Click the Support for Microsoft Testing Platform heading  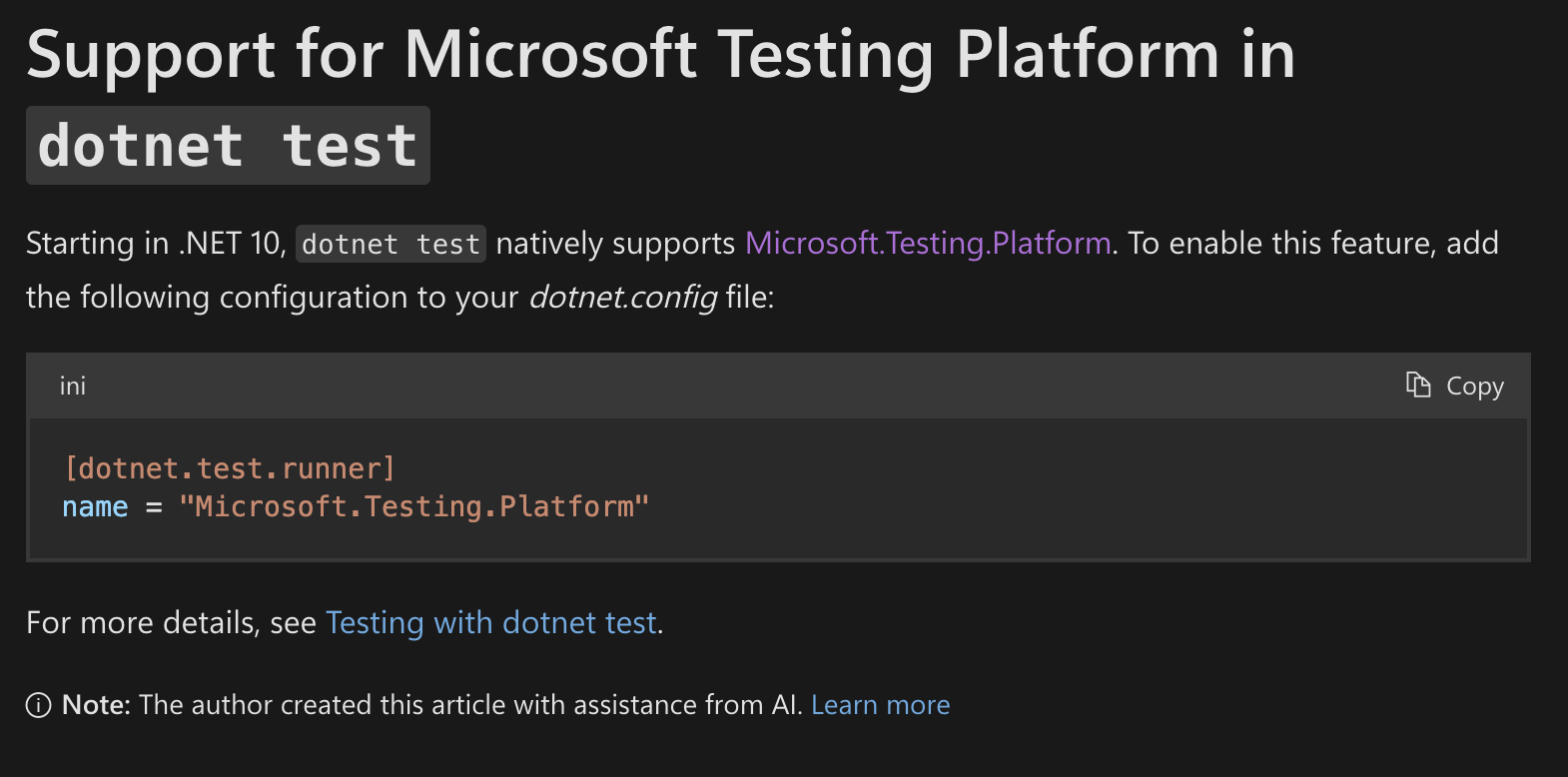pos(659,54)
